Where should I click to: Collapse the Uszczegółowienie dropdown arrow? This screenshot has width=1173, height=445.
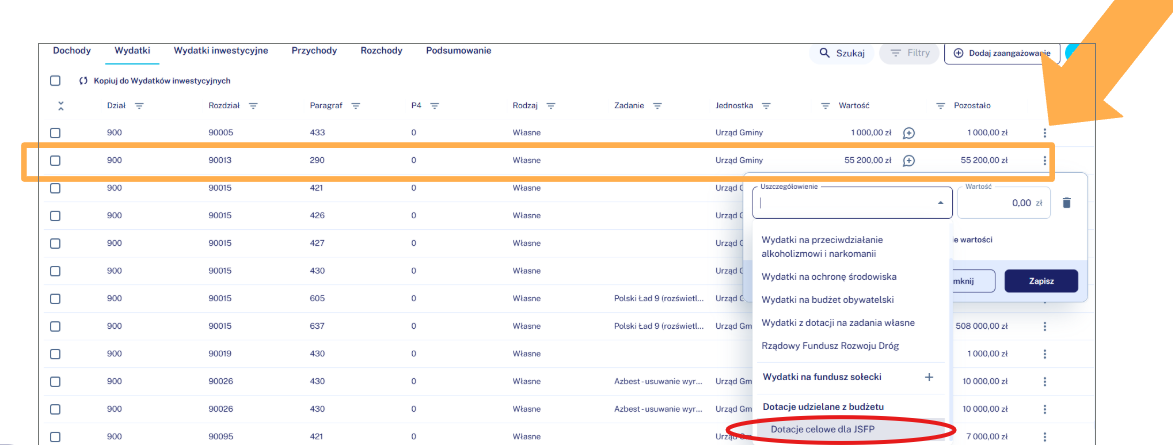click(x=939, y=203)
